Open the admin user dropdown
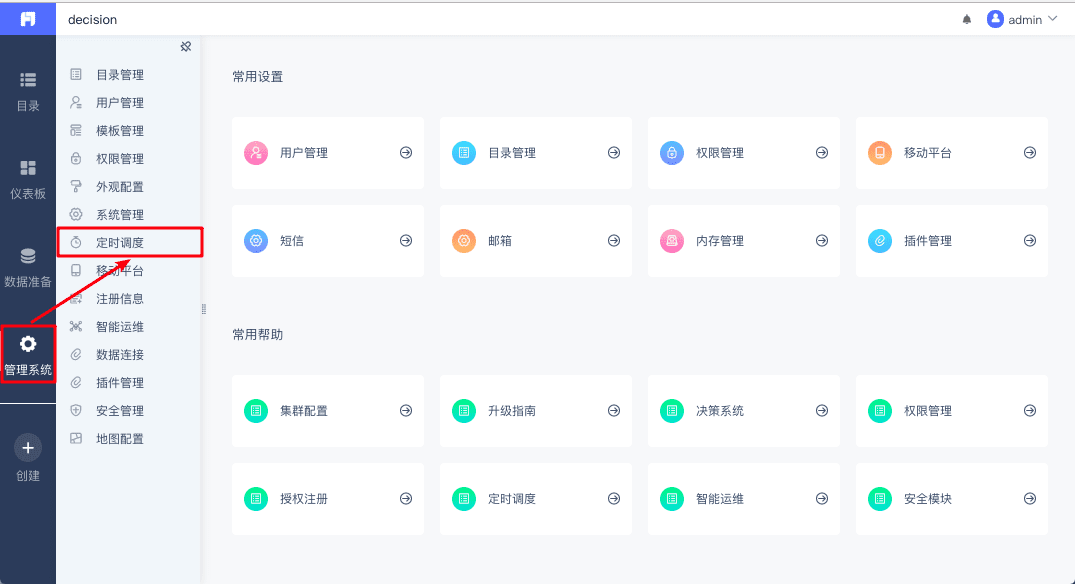 pos(1022,20)
